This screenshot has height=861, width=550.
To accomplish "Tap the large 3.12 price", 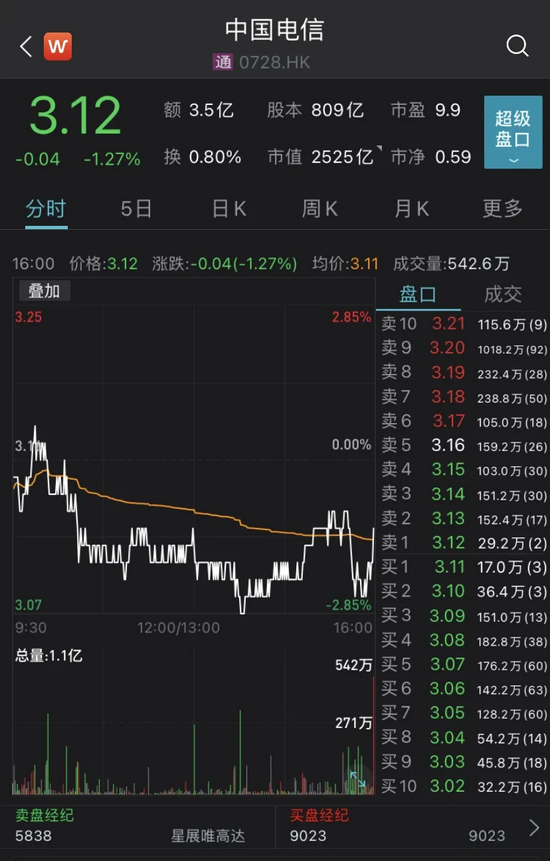I will pyautogui.click(x=75, y=115).
